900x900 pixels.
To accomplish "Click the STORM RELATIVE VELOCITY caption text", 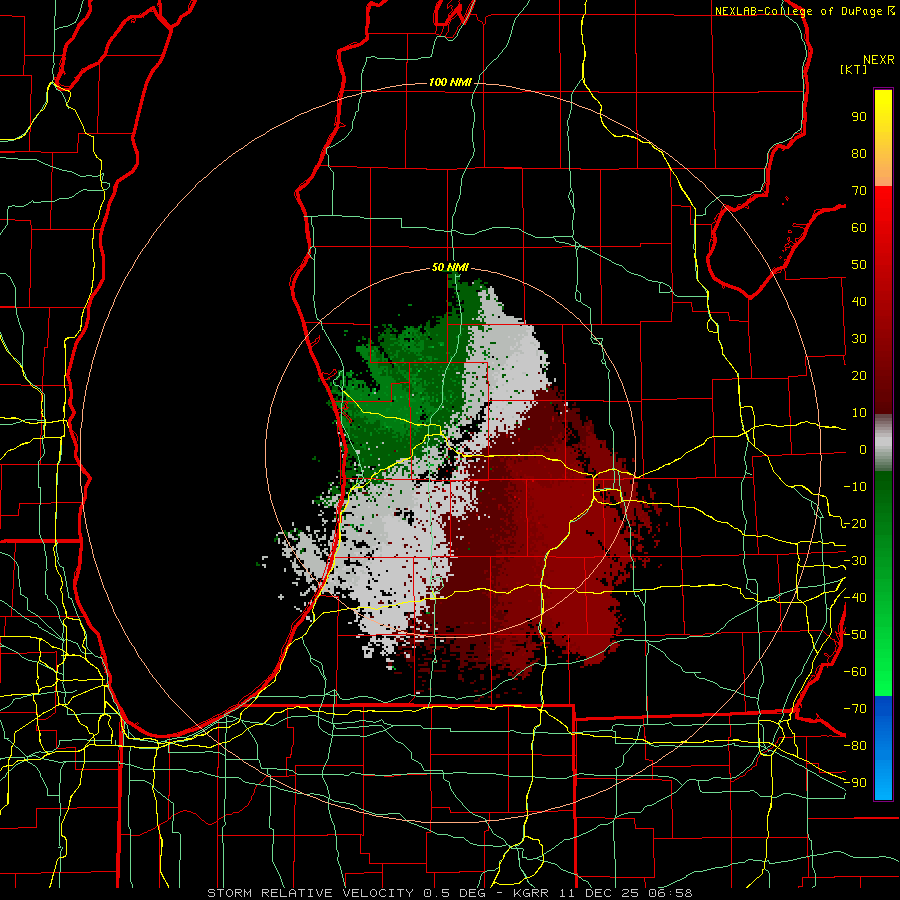I will pos(310,893).
